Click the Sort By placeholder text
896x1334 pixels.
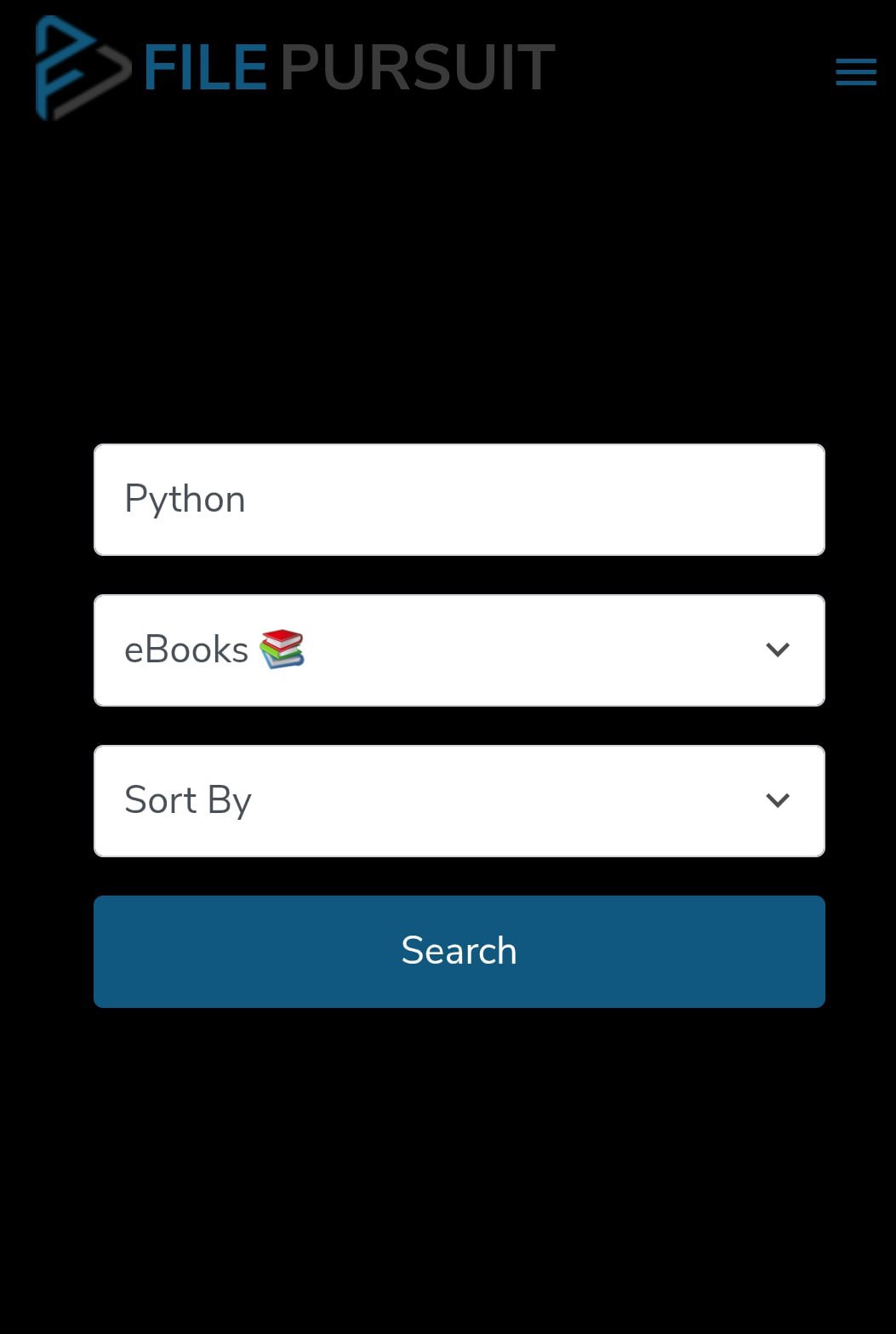pyautogui.click(x=188, y=800)
